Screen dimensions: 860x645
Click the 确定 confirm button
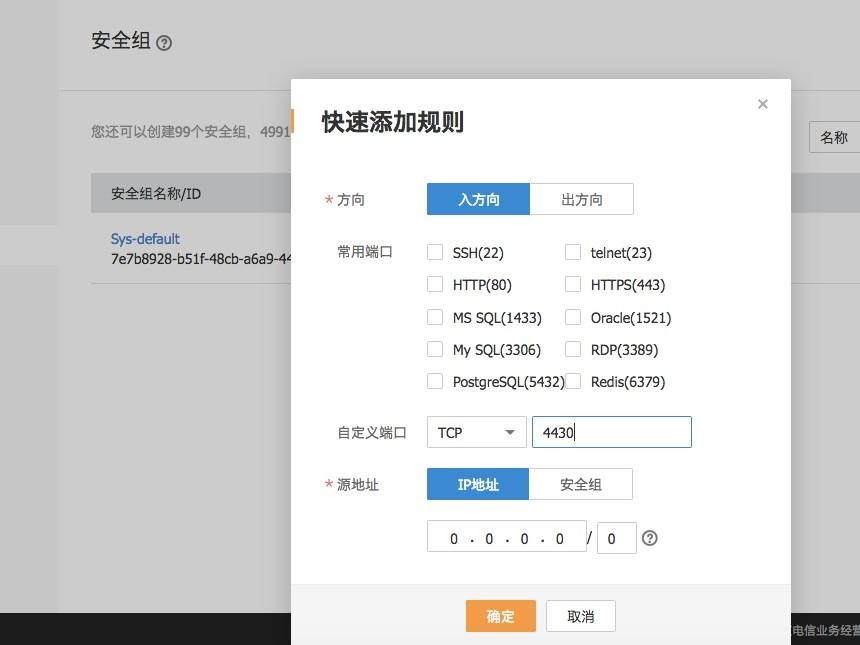pos(500,616)
